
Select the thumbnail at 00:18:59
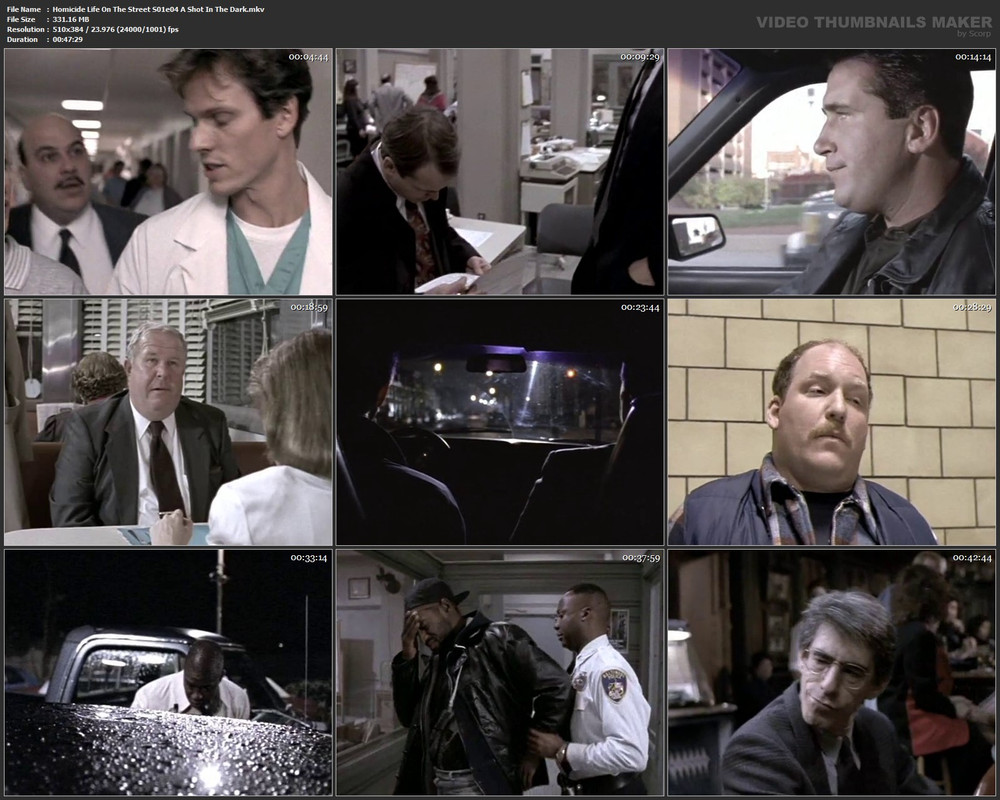tap(168, 422)
